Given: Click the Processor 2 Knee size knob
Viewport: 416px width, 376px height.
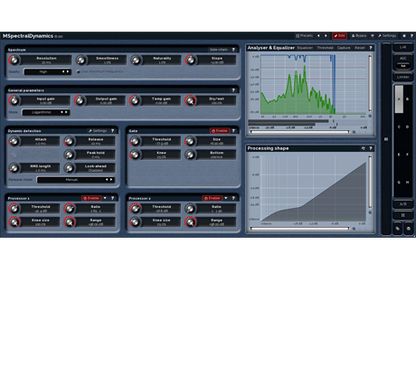Looking at the screenshot, I should click(135, 222).
